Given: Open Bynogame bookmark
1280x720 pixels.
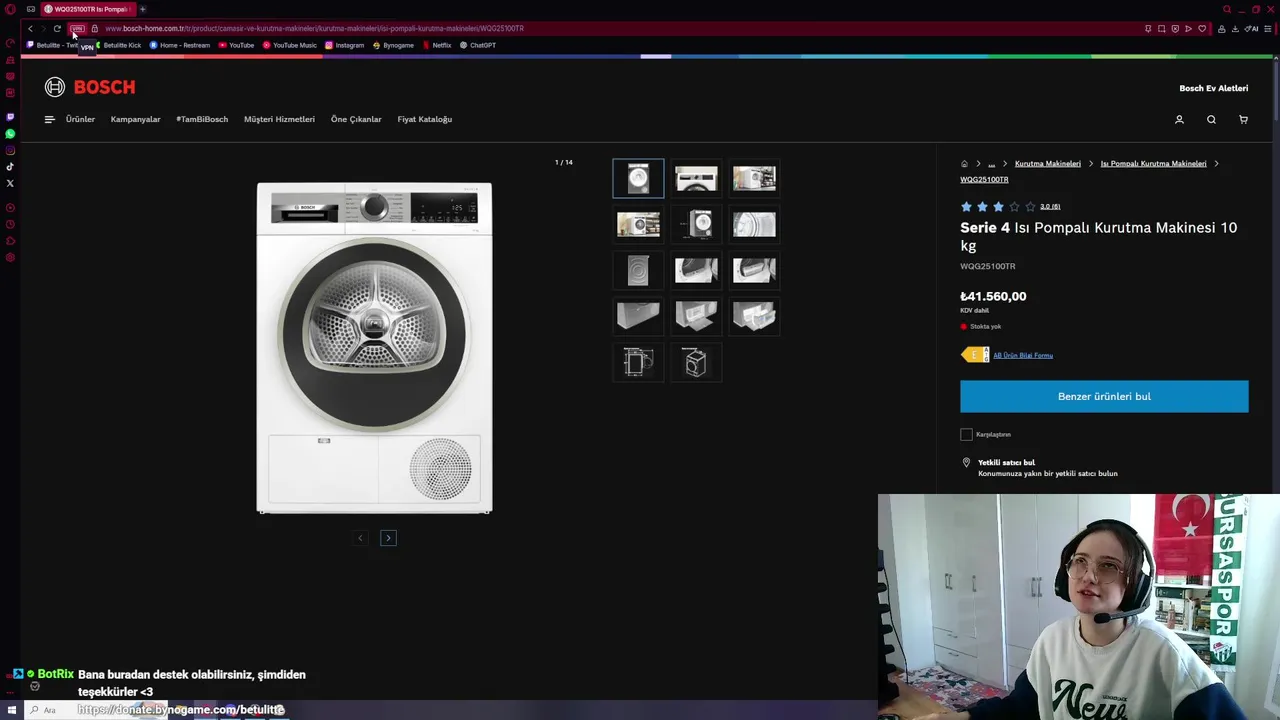Looking at the screenshot, I should [x=393, y=45].
